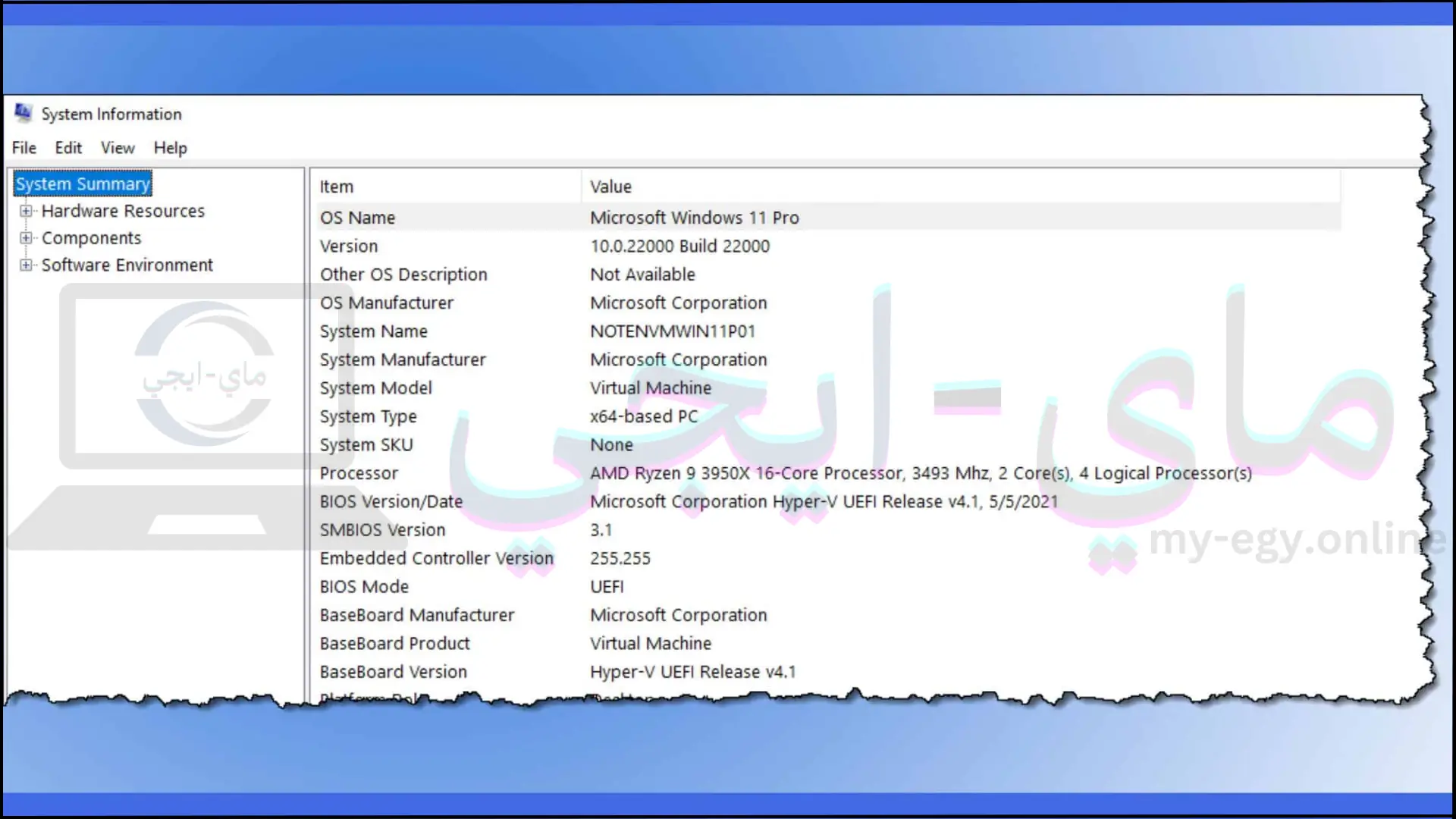
Task: Click the None value for System SKU
Action: click(611, 445)
